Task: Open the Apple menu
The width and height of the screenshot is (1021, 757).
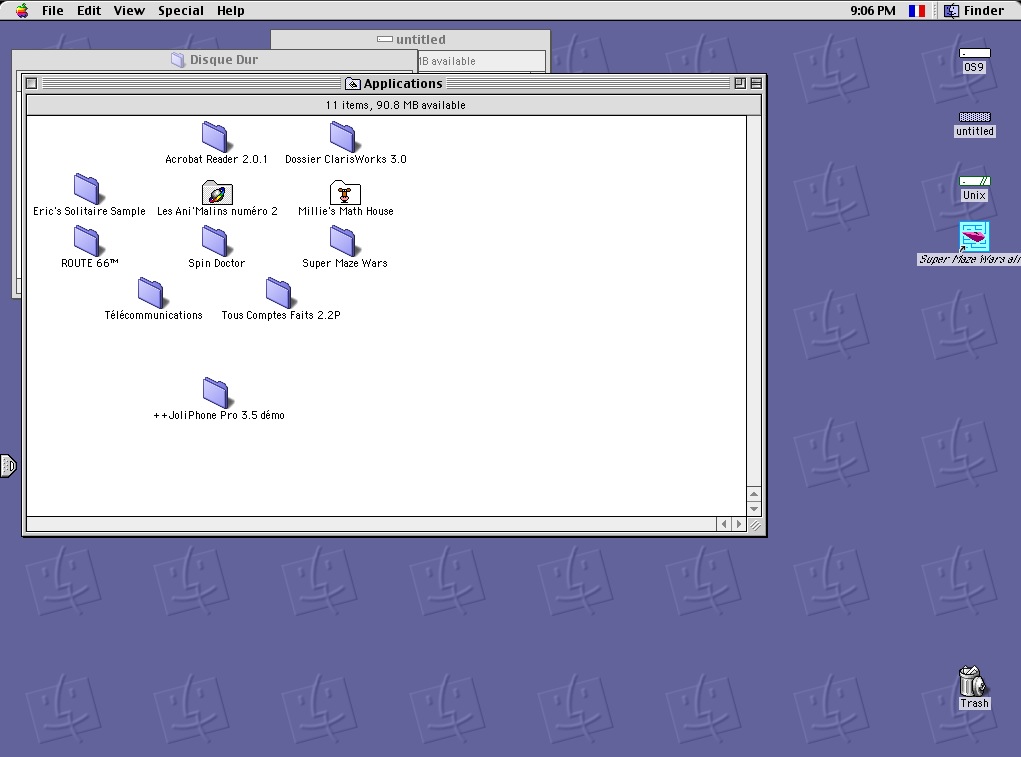Action: click(22, 10)
